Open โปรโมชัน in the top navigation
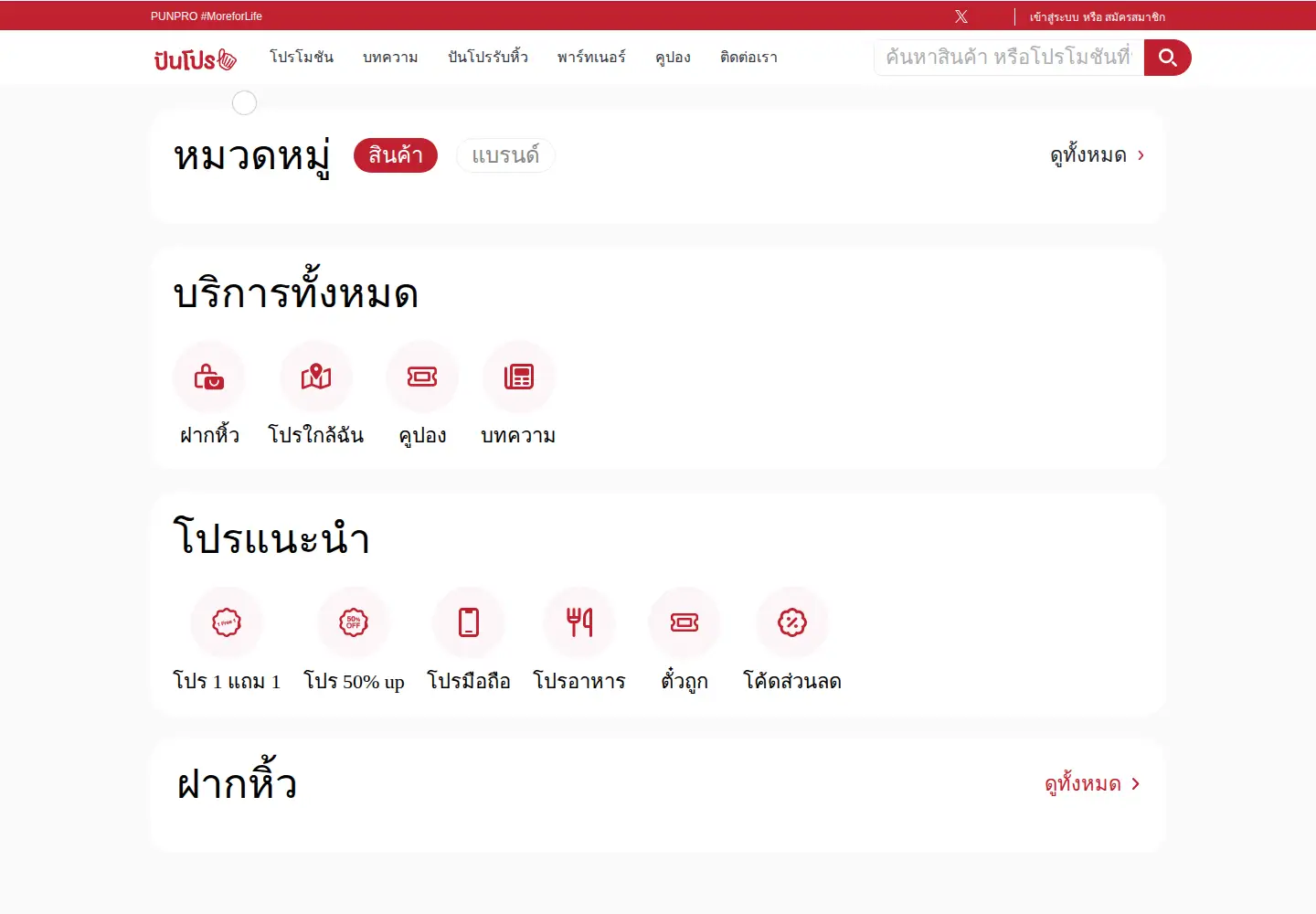The image size is (1316, 914). 302,58
